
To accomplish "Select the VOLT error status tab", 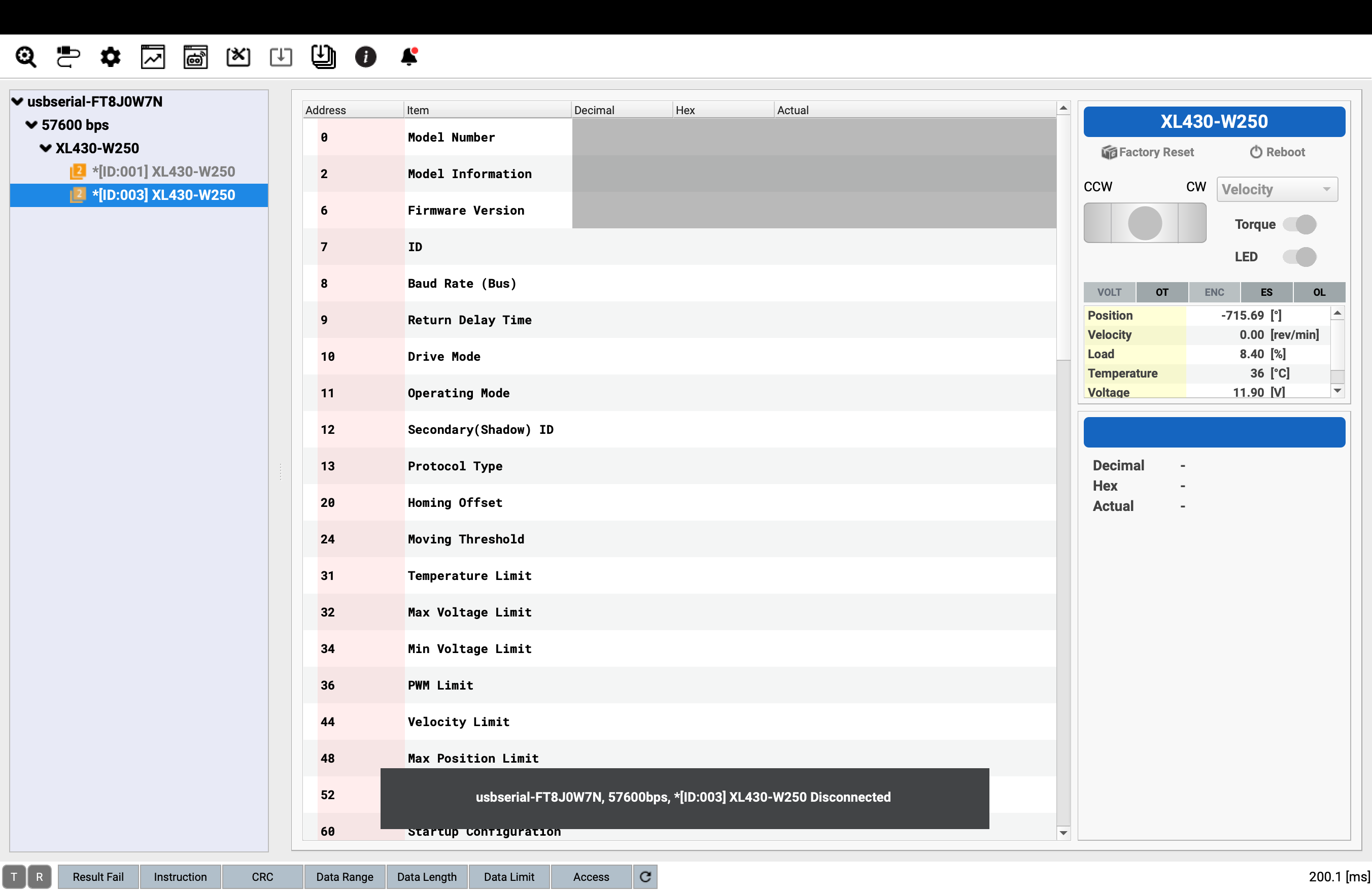I will tap(1109, 292).
